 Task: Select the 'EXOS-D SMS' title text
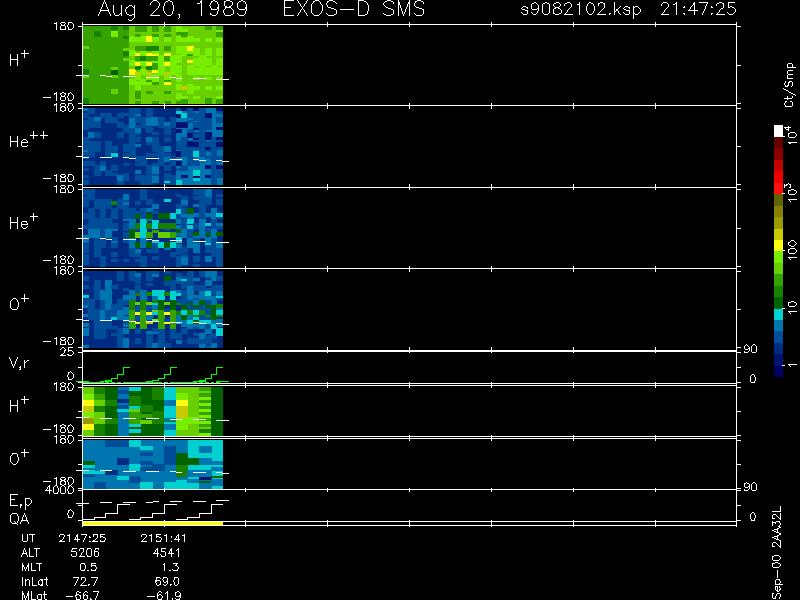(354, 9)
